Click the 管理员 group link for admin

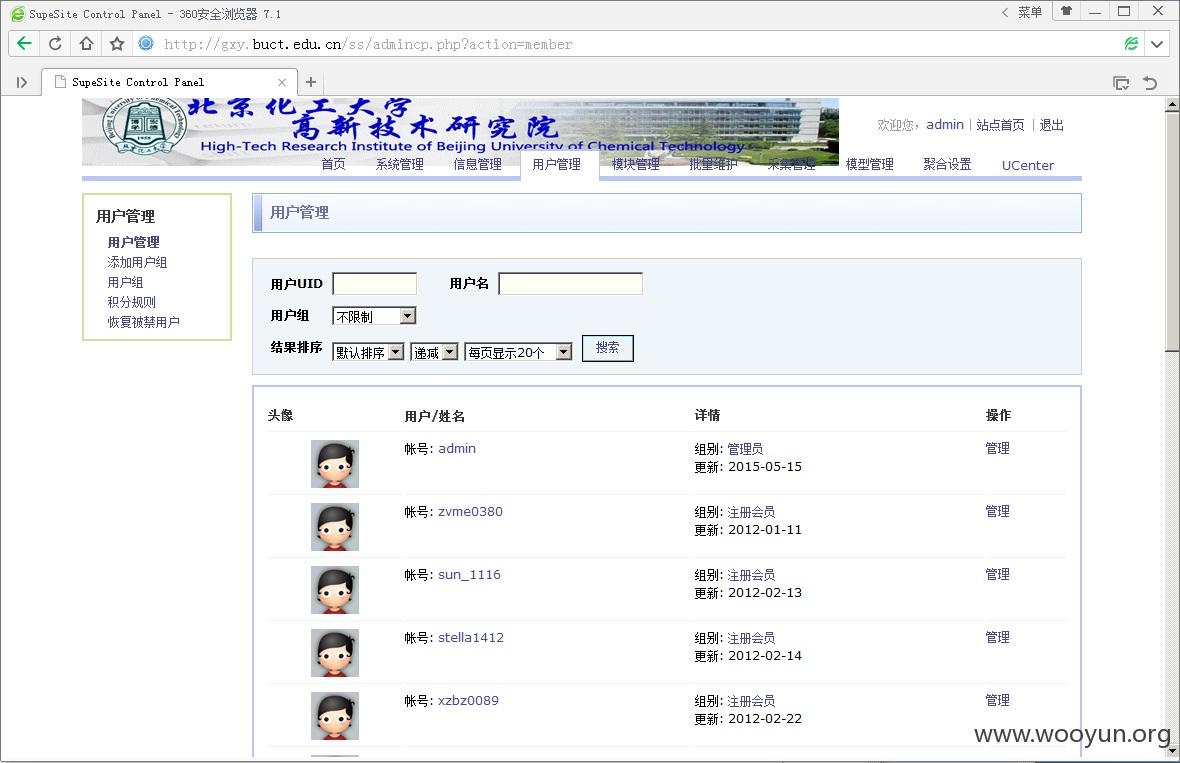(x=745, y=448)
